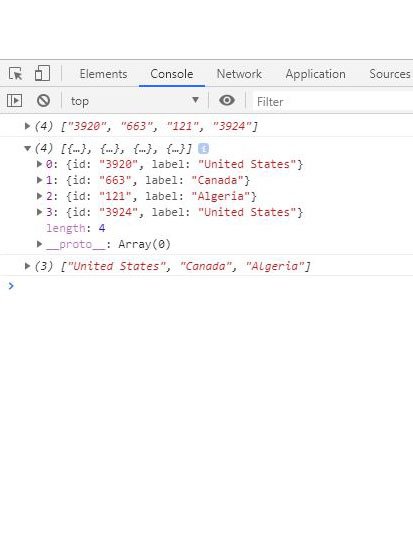Expand item 1 labeled Canada
The width and height of the screenshot is (413, 549).
click(40, 180)
